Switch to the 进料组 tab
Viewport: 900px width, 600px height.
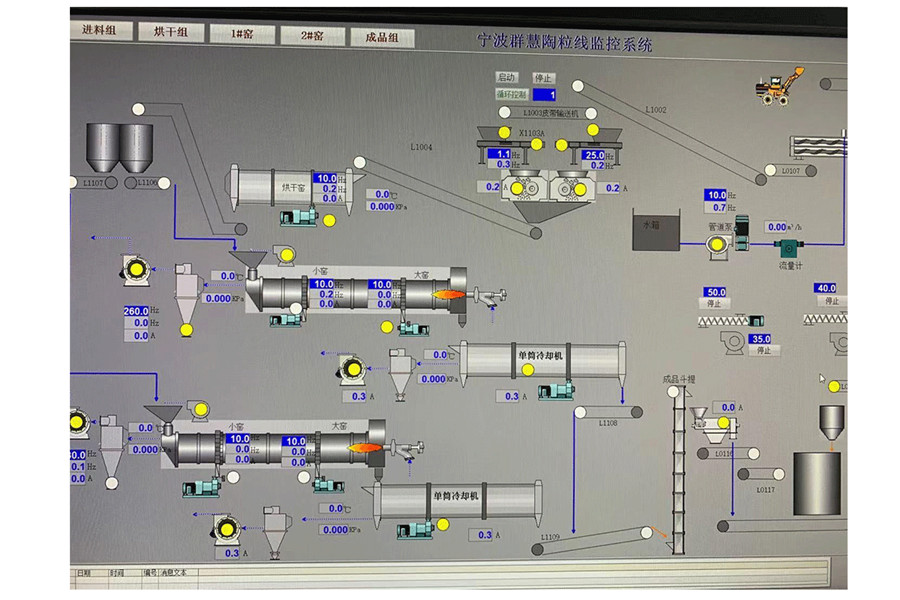[100, 30]
